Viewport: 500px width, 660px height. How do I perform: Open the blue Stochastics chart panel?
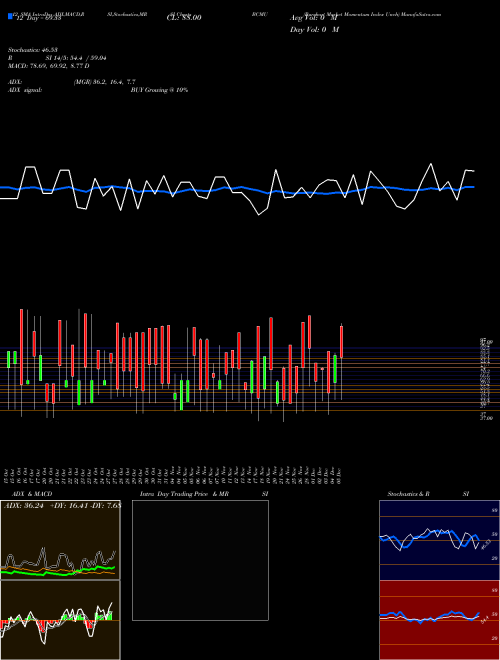click(439, 540)
